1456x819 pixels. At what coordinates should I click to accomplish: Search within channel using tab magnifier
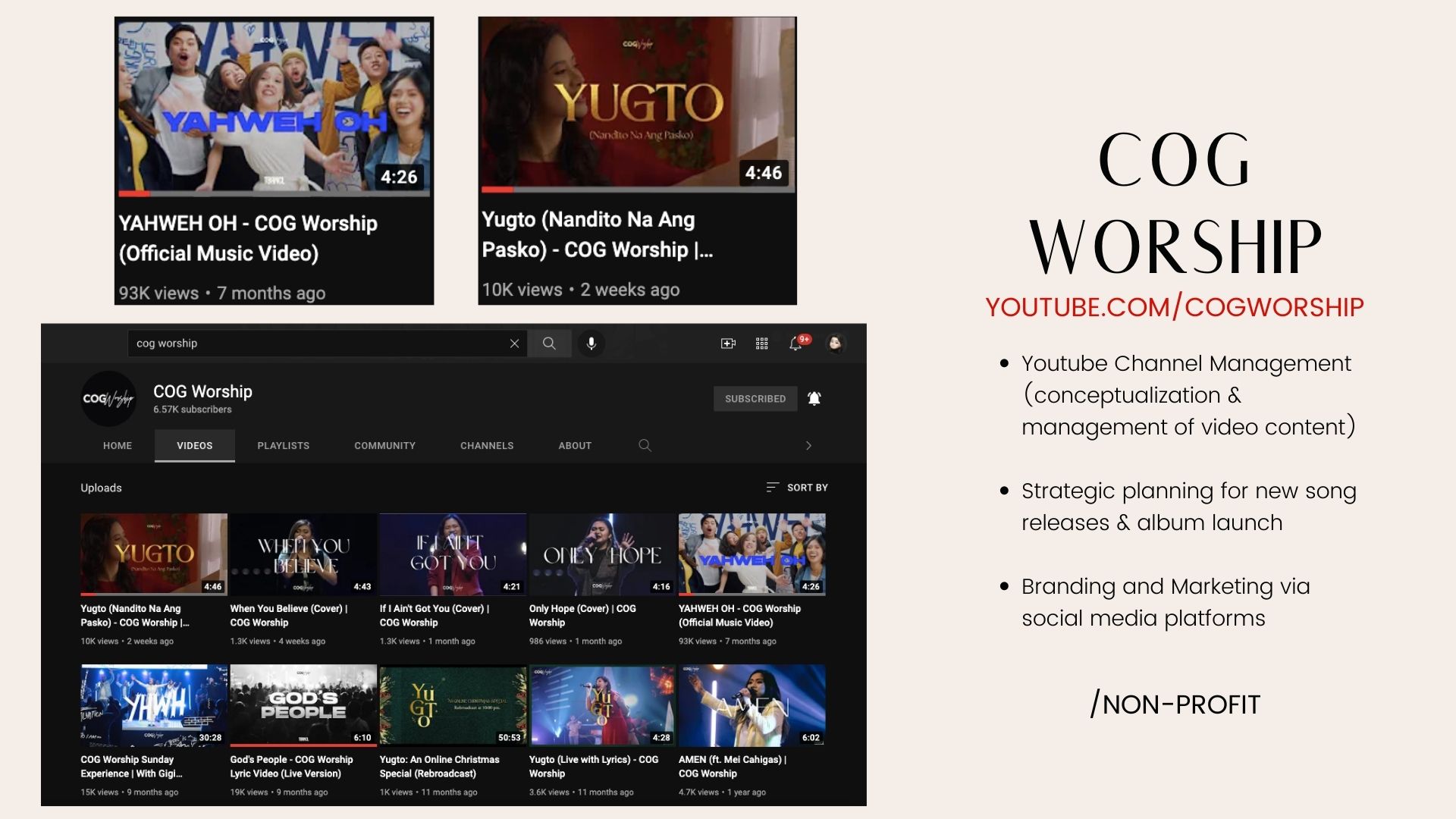coord(645,445)
